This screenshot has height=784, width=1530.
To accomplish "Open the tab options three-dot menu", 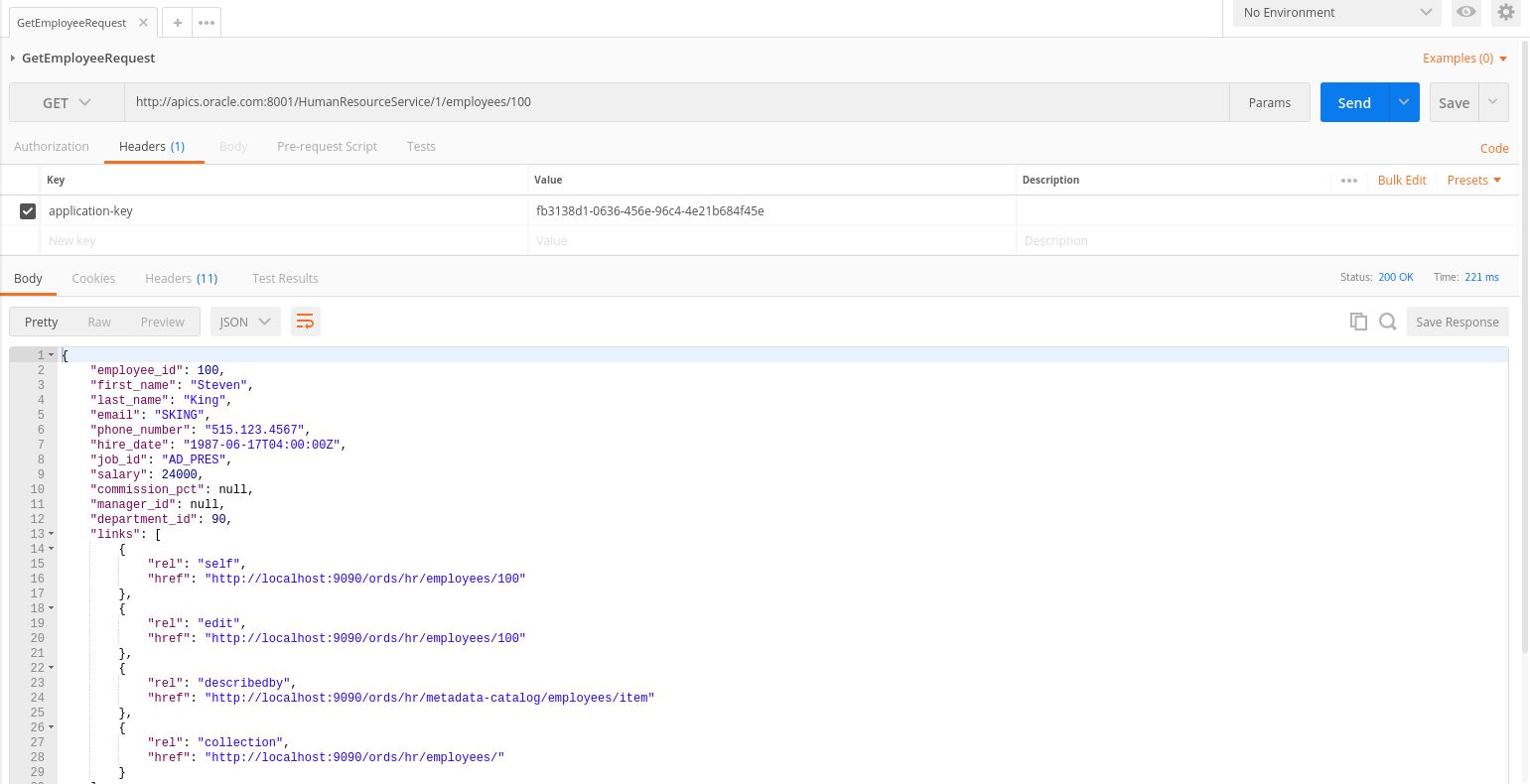I will (x=207, y=23).
